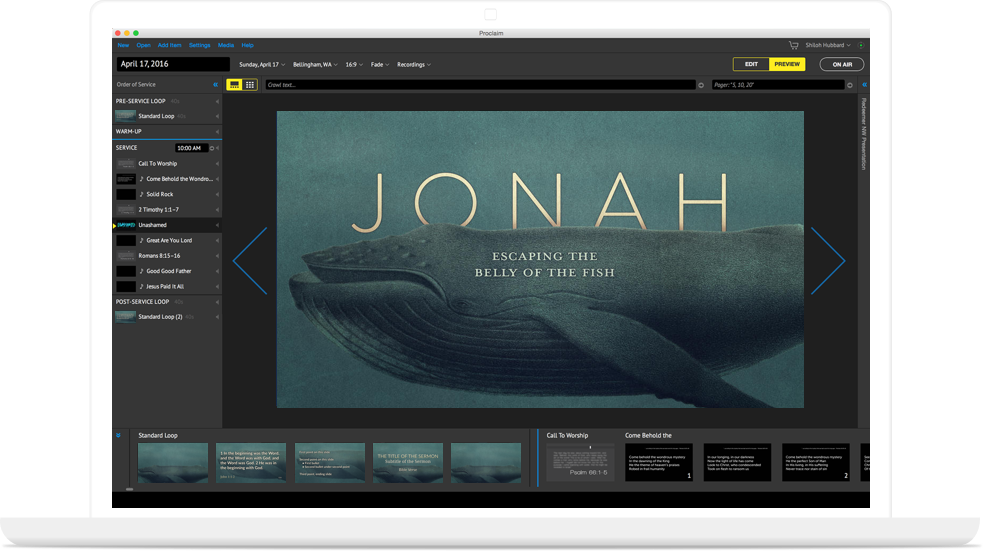Open the shopping cart icon

point(793,45)
